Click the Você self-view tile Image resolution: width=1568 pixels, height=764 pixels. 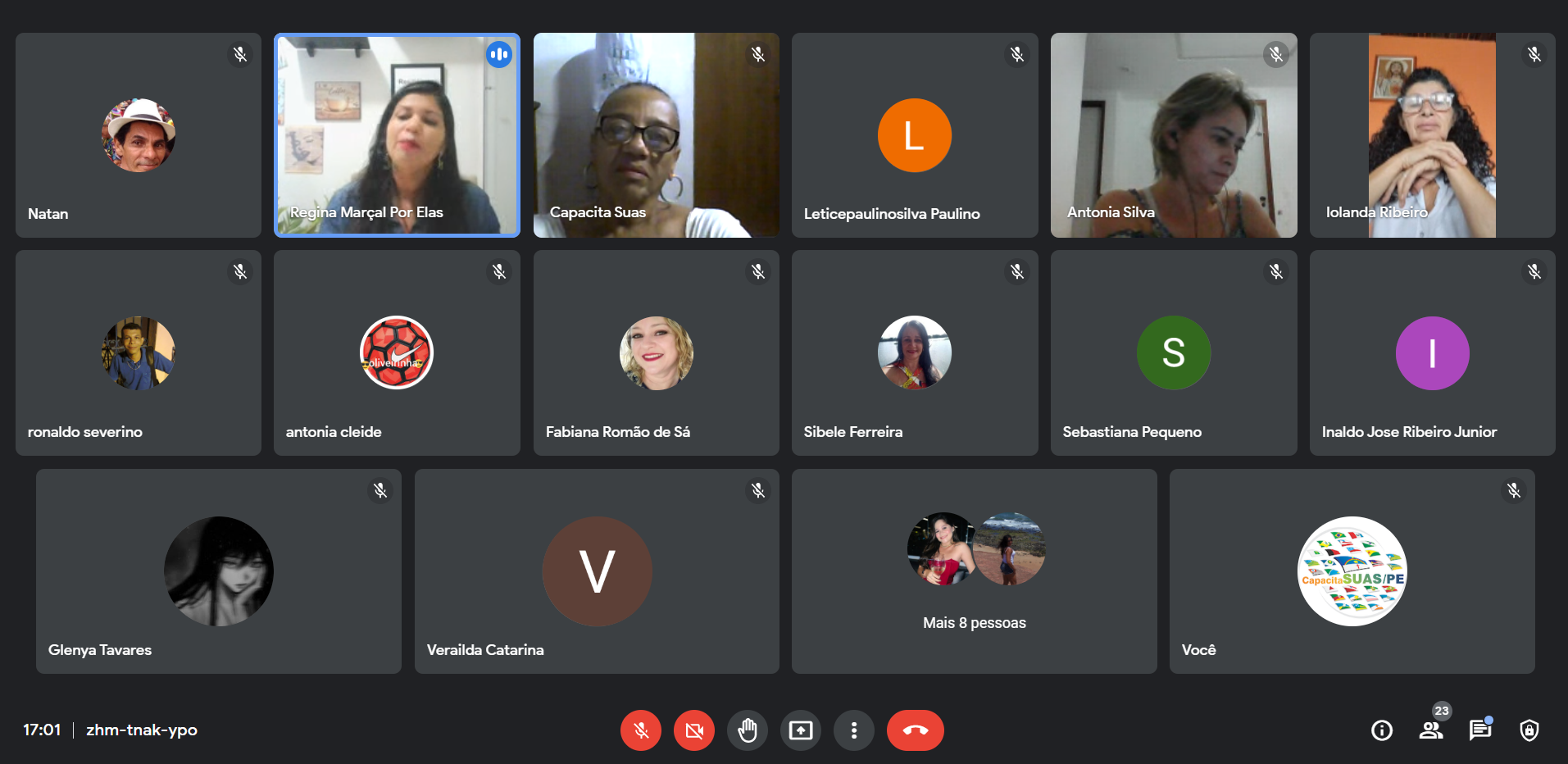1352,571
